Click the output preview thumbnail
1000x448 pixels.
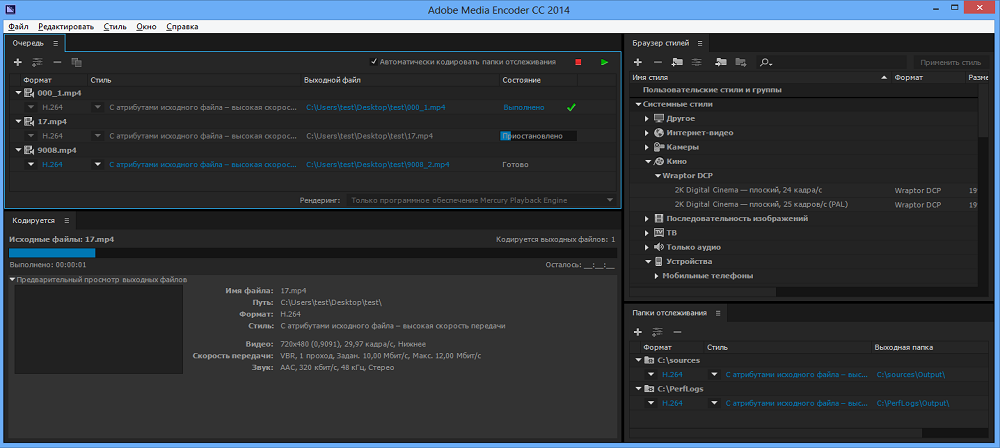[99, 329]
